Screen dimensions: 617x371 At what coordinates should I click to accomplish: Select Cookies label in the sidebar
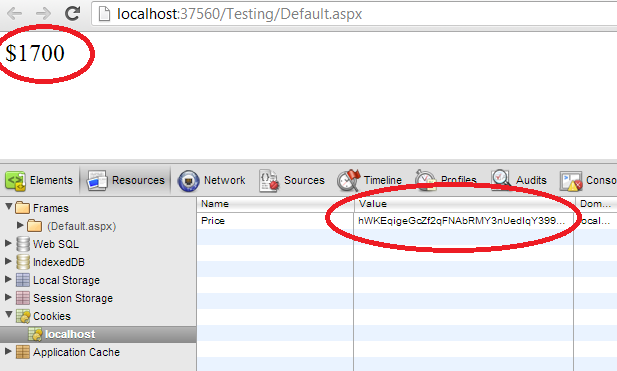52,316
